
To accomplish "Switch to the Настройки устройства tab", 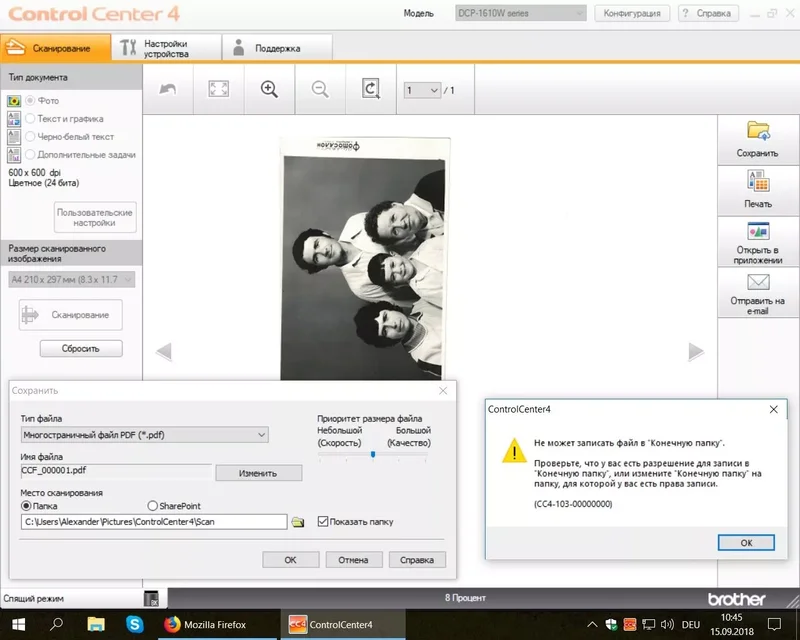I will pos(165,48).
